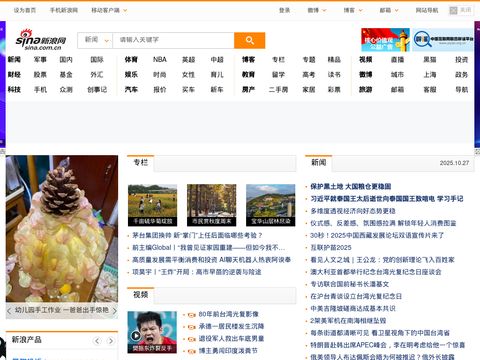The width and height of the screenshot is (480, 360).
Task: Play the video thumbnail with play icon
Action: click(x=152, y=332)
